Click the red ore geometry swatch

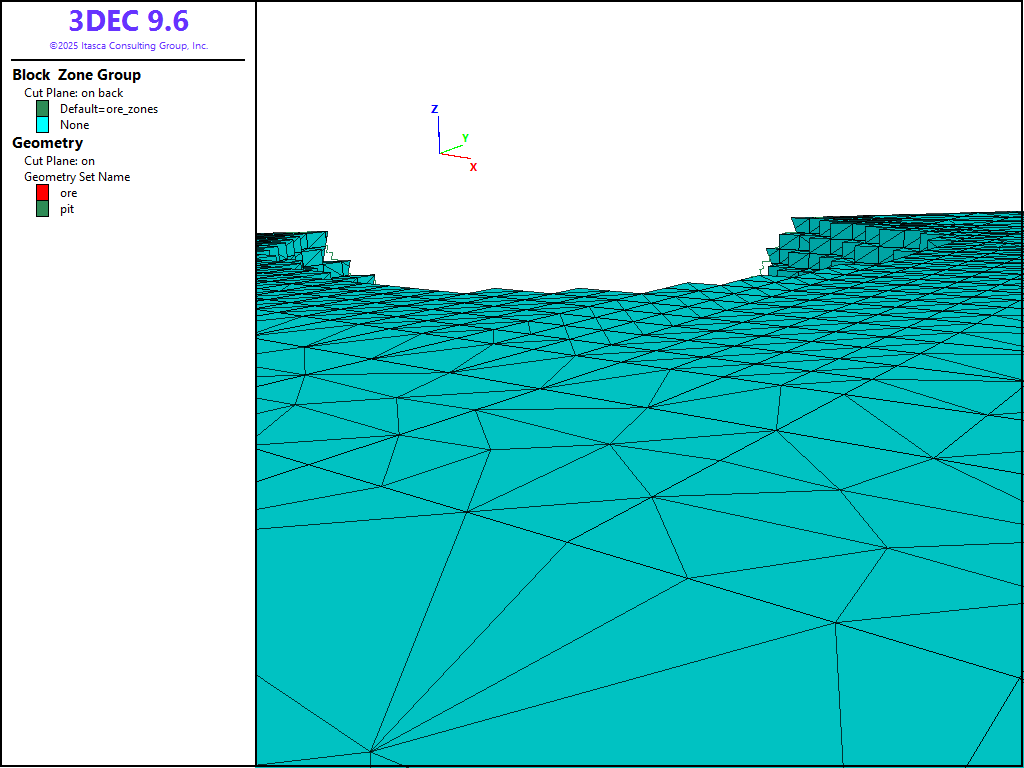click(x=42, y=193)
